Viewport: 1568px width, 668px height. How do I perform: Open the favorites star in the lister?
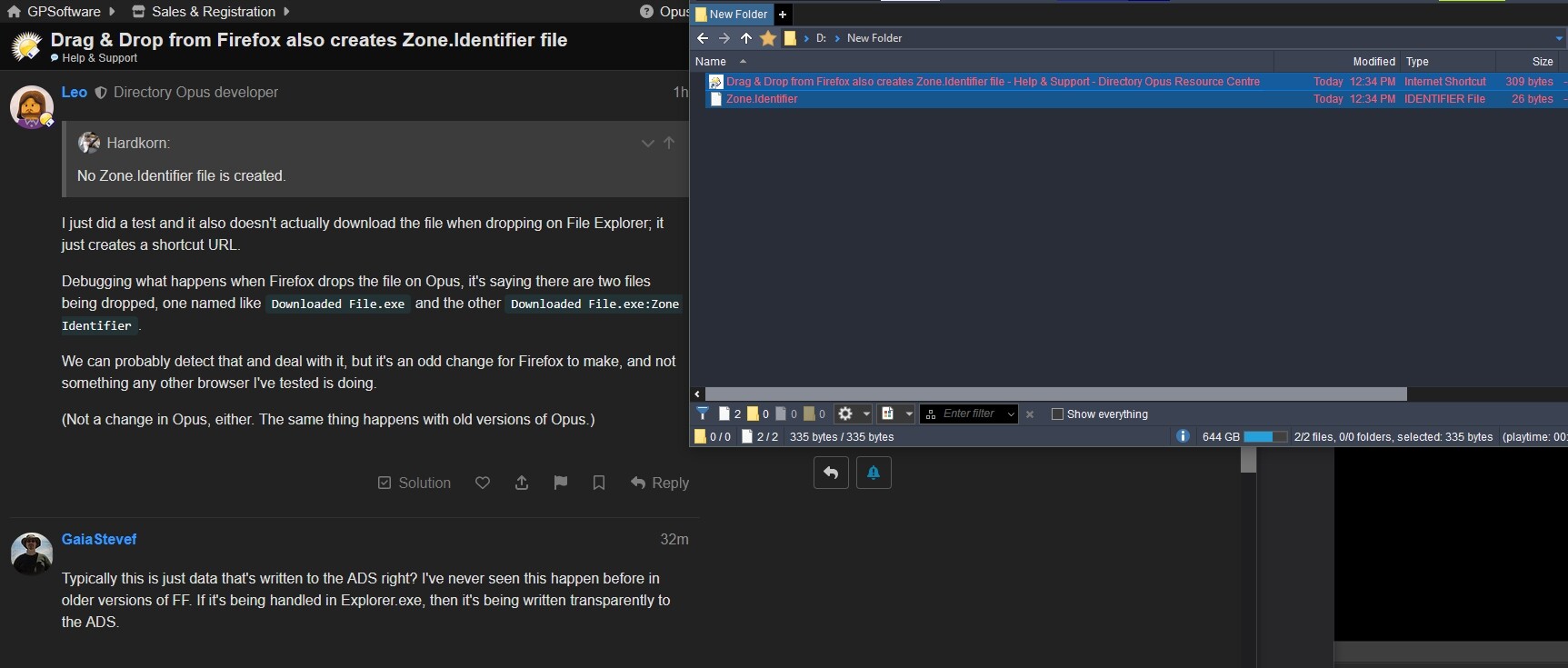tap(768, 38)
